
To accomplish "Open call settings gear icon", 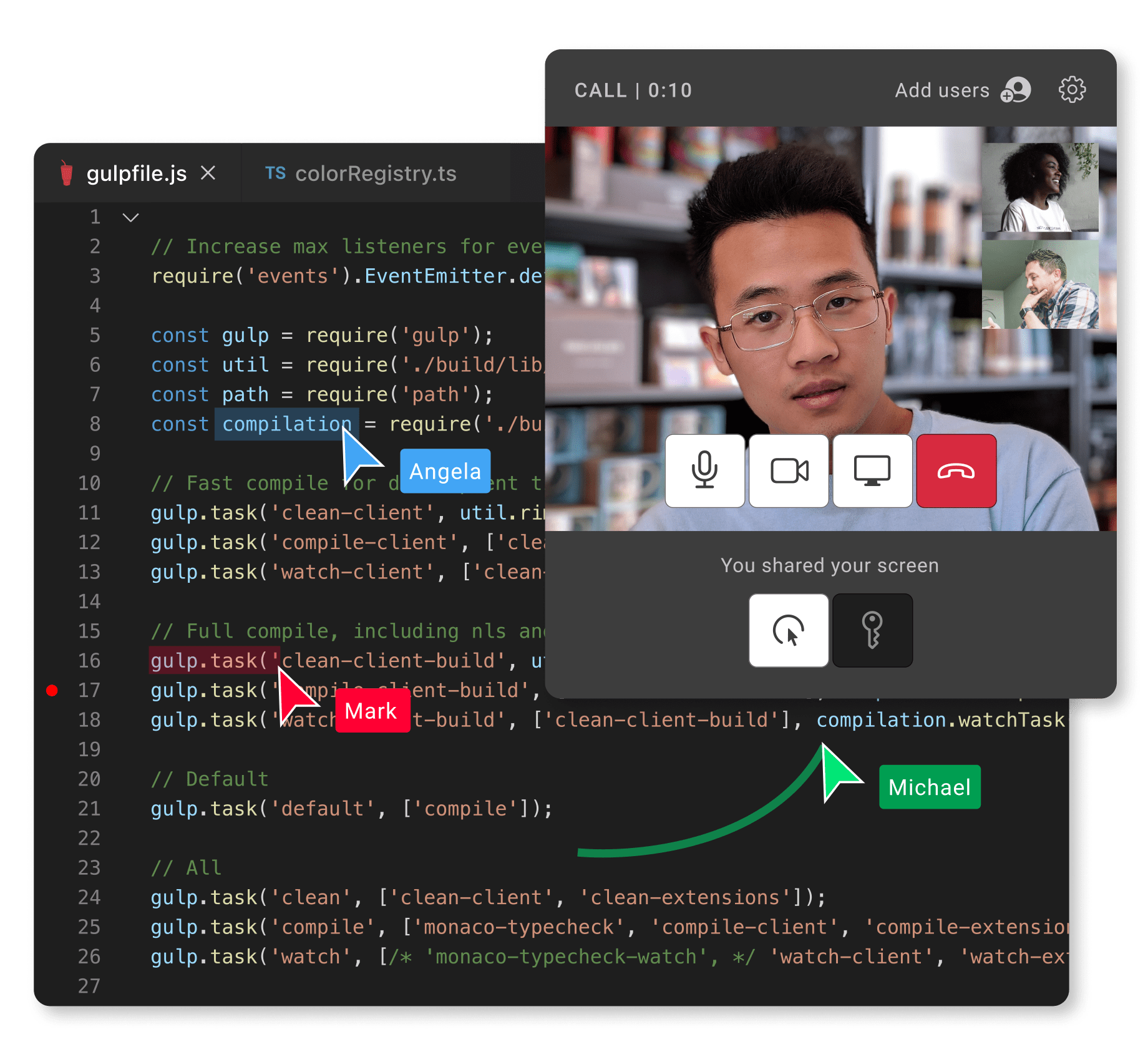I will (1072, 90).
